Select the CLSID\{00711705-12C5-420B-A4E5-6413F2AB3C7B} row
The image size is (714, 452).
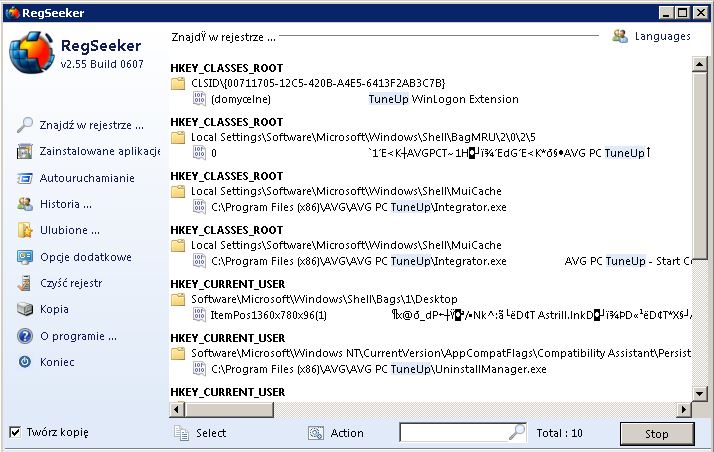[318, 83]
